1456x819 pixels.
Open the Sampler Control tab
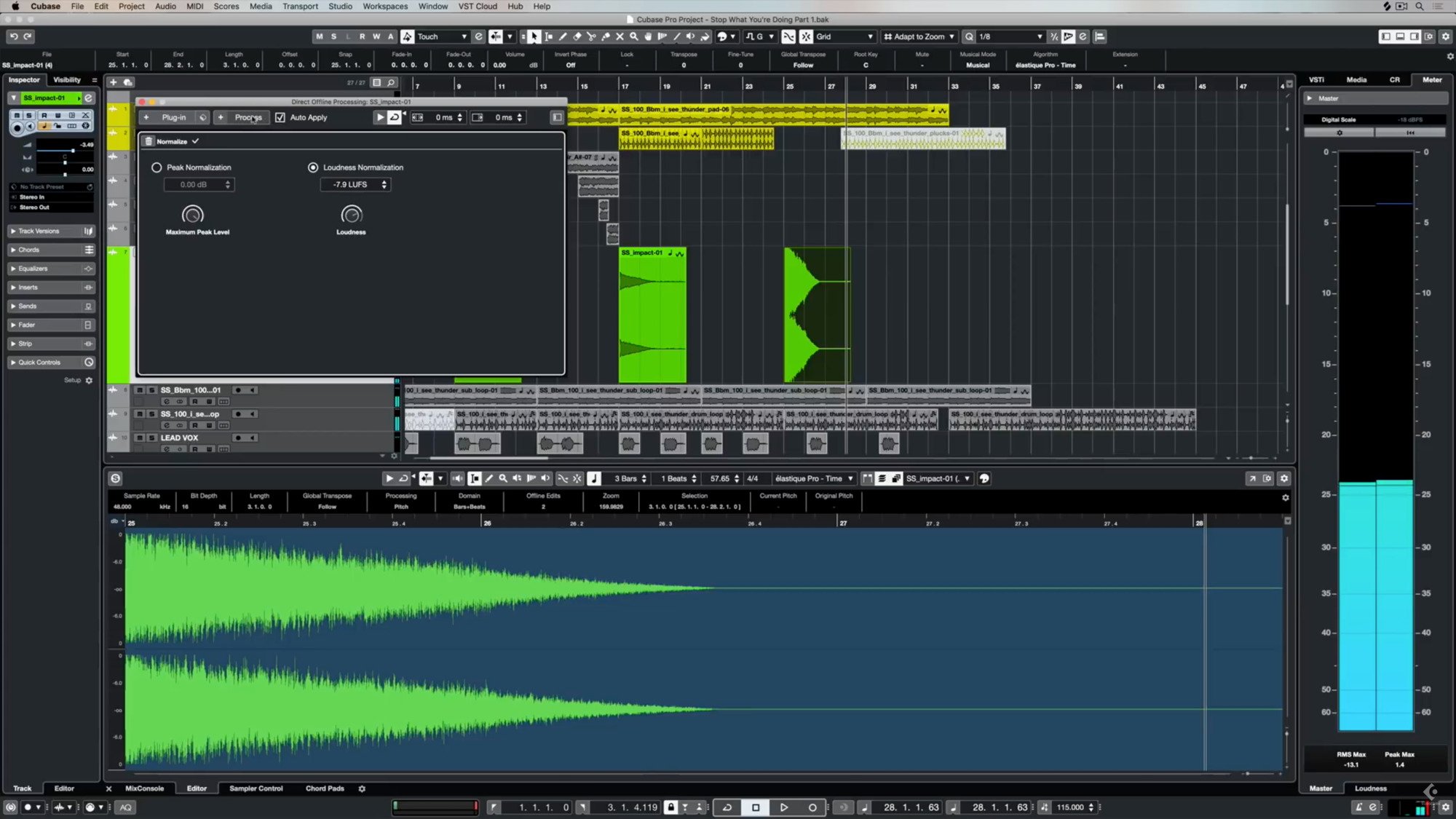tap(255, 788)
